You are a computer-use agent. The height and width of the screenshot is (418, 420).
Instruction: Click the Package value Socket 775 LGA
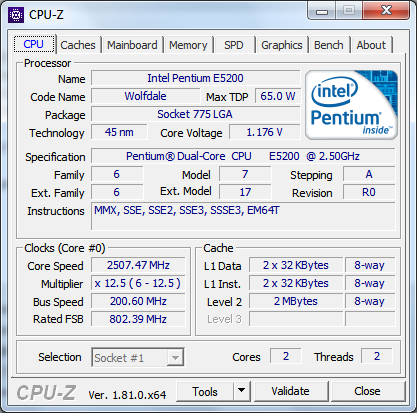tap(197, 115)
